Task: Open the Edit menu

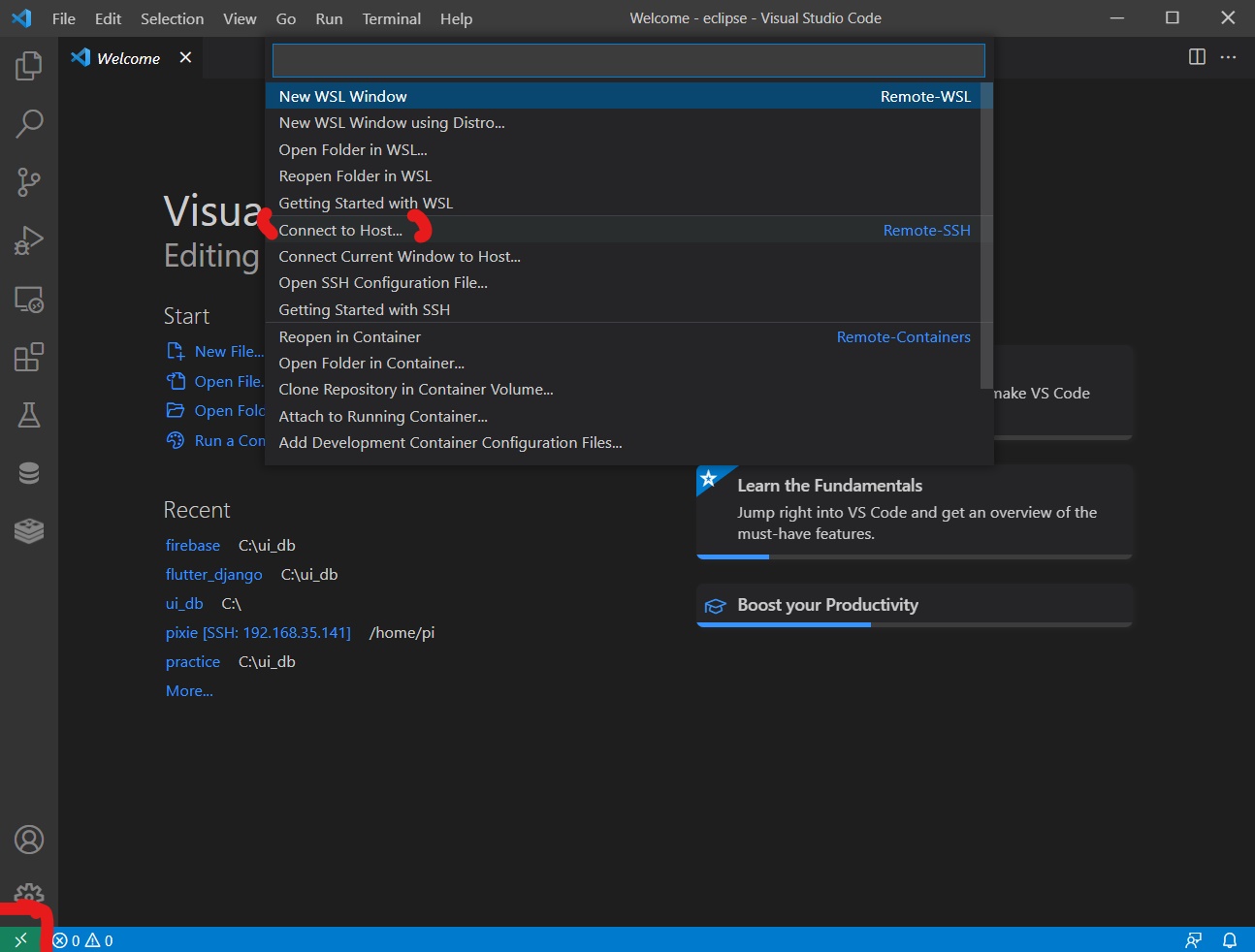Action: point(108,18)
